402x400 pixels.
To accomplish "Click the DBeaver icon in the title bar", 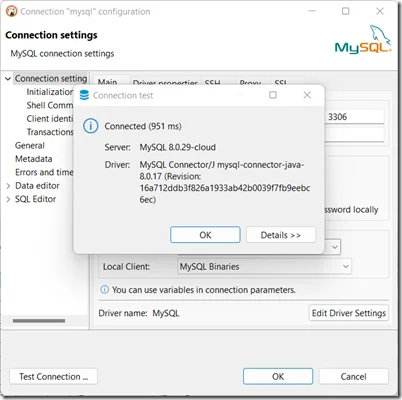I will [x=11, y=11].
